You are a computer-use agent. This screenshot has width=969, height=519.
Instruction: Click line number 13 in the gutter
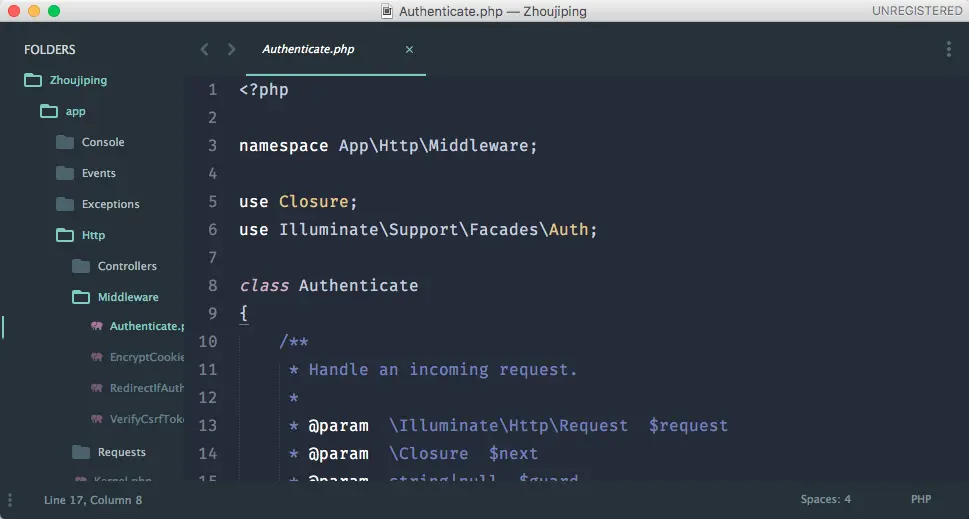tap(208, 426)
